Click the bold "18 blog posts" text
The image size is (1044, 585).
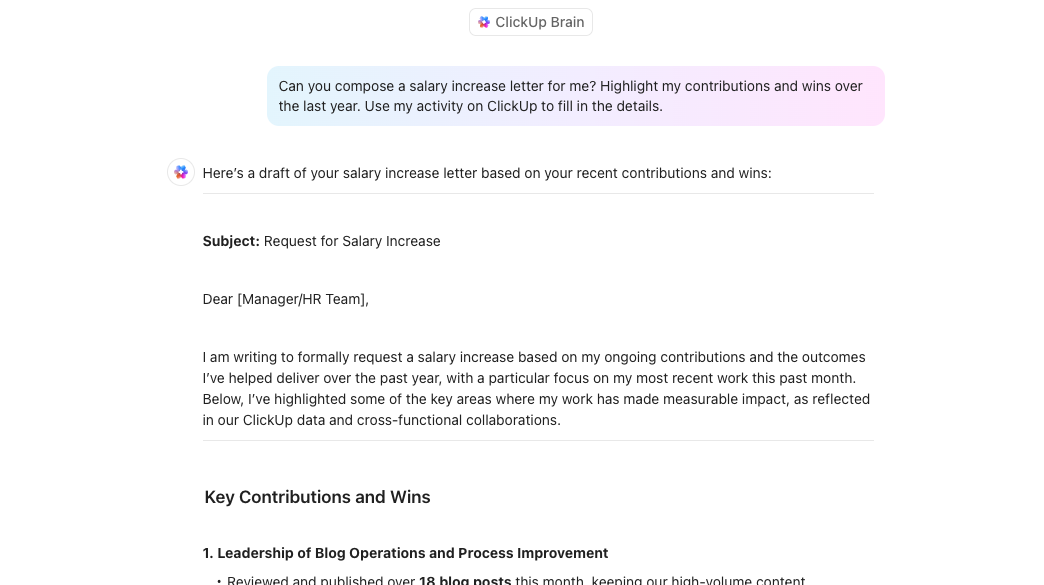click(465, 580)
